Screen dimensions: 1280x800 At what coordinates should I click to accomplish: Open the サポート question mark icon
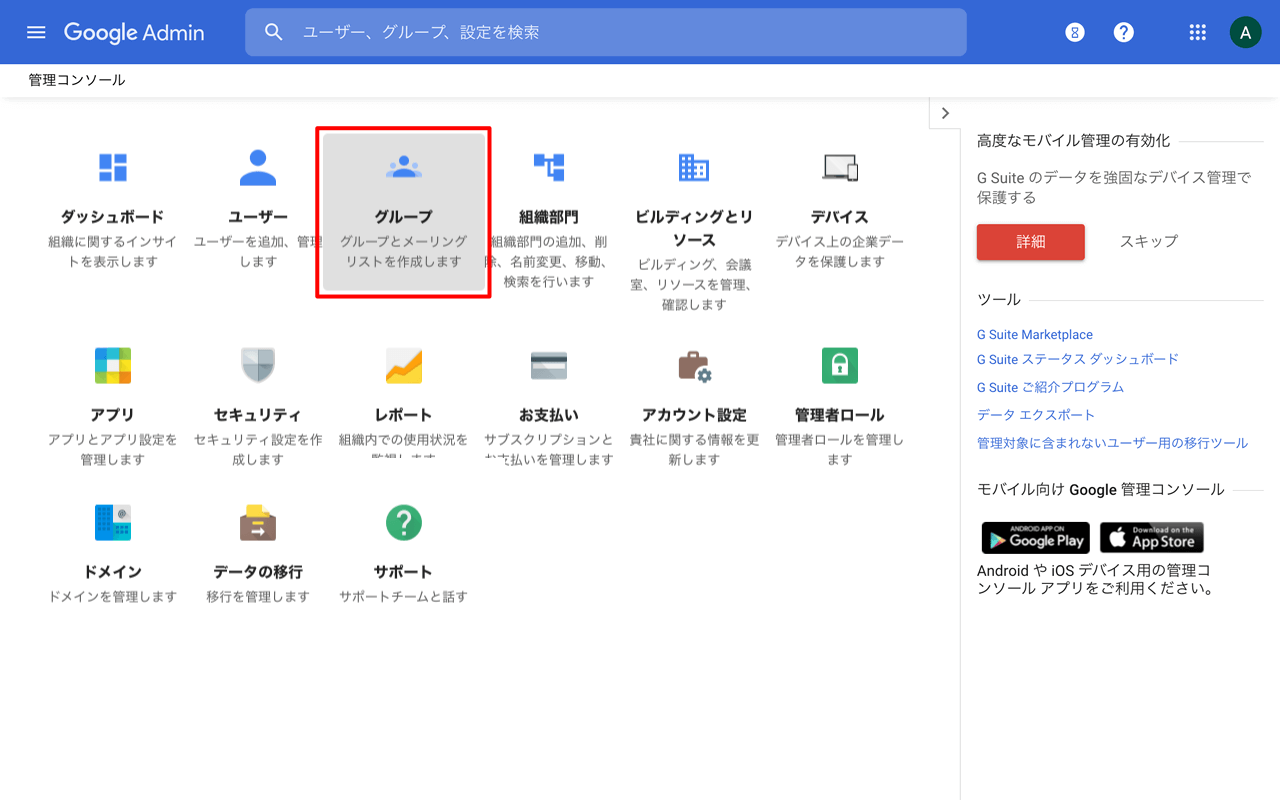[404, 522]
